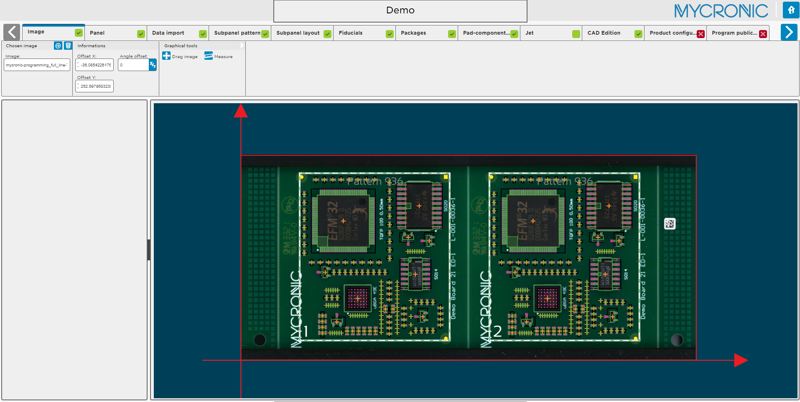Click the Demo title box
This screenshot has width=800, height=402.
click(400, 11)
